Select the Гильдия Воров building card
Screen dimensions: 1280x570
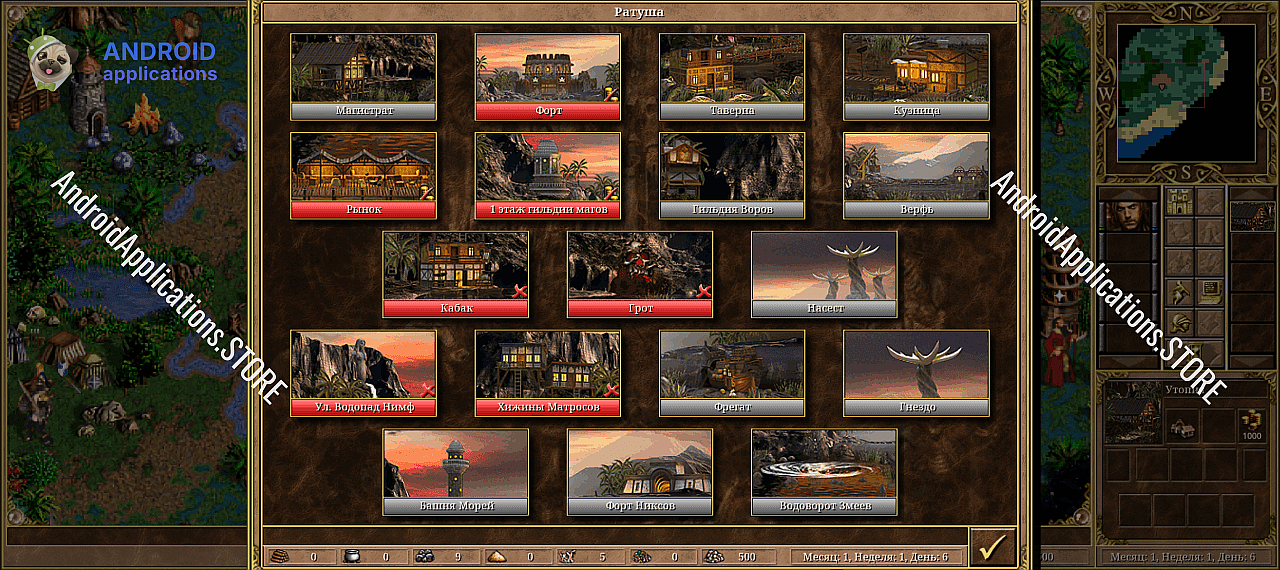point(731,175)
